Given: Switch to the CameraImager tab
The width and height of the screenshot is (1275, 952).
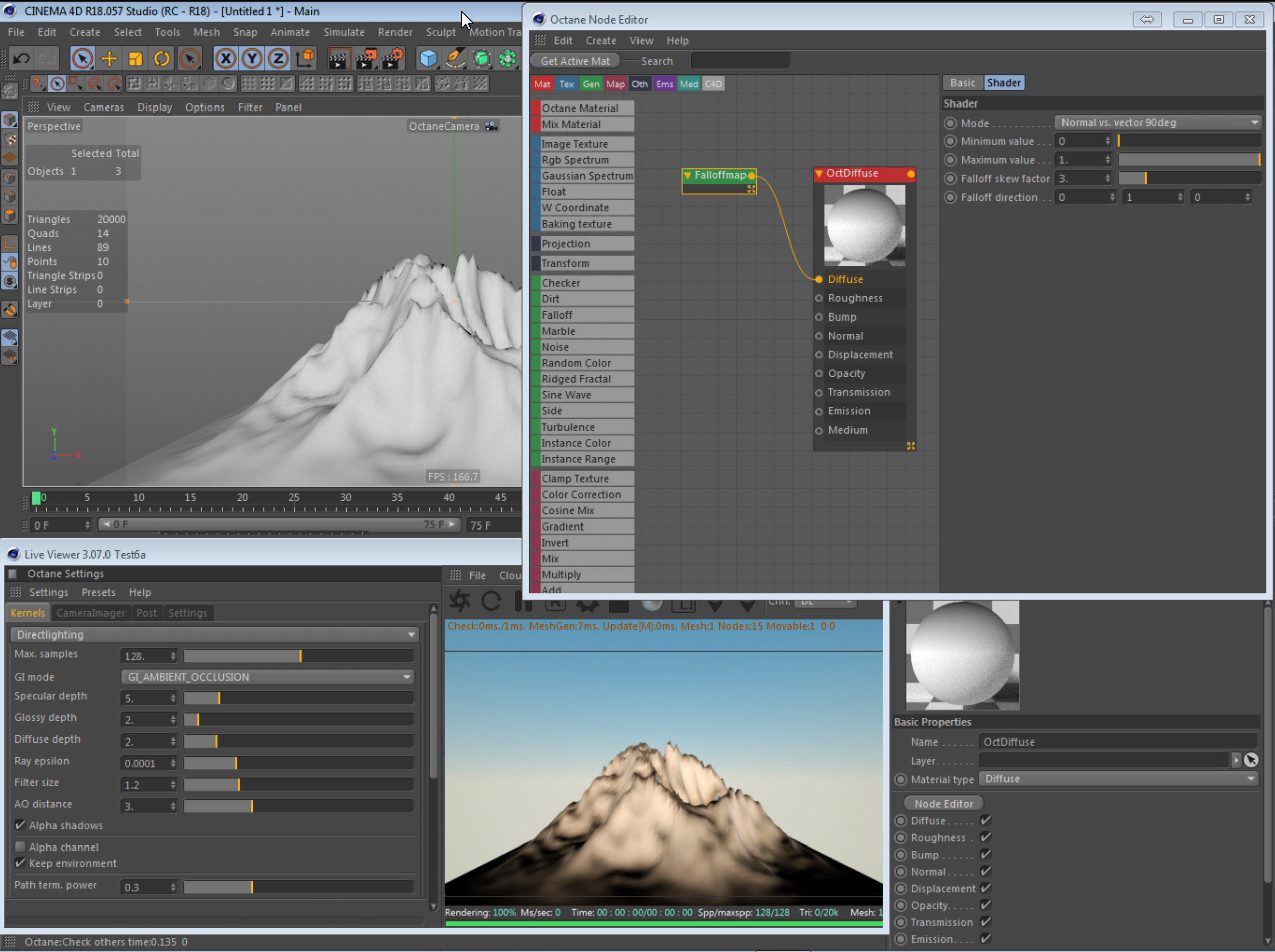Looking at the screenshot, I should [x=90, y=612].
